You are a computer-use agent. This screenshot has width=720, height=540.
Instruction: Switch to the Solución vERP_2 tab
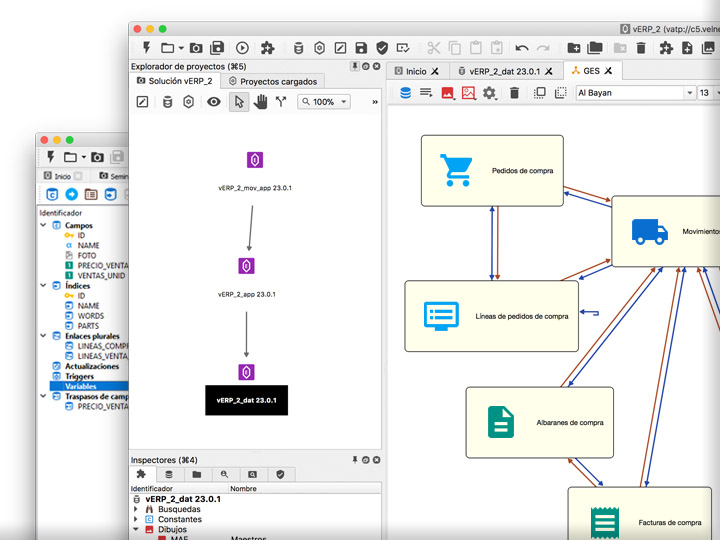tap(175, 81)
